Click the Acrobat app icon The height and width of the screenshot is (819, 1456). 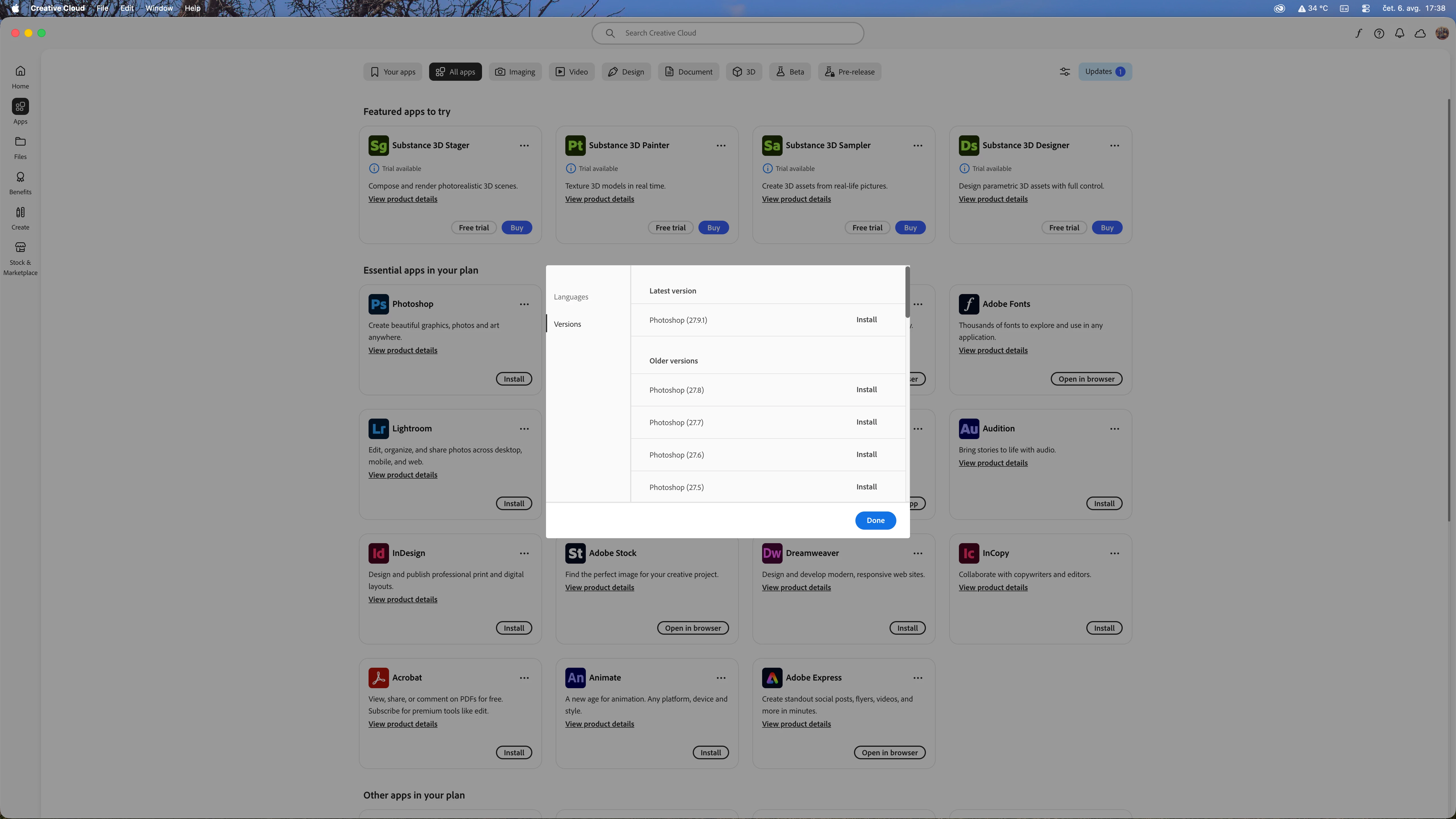click(x=379, y=678)
